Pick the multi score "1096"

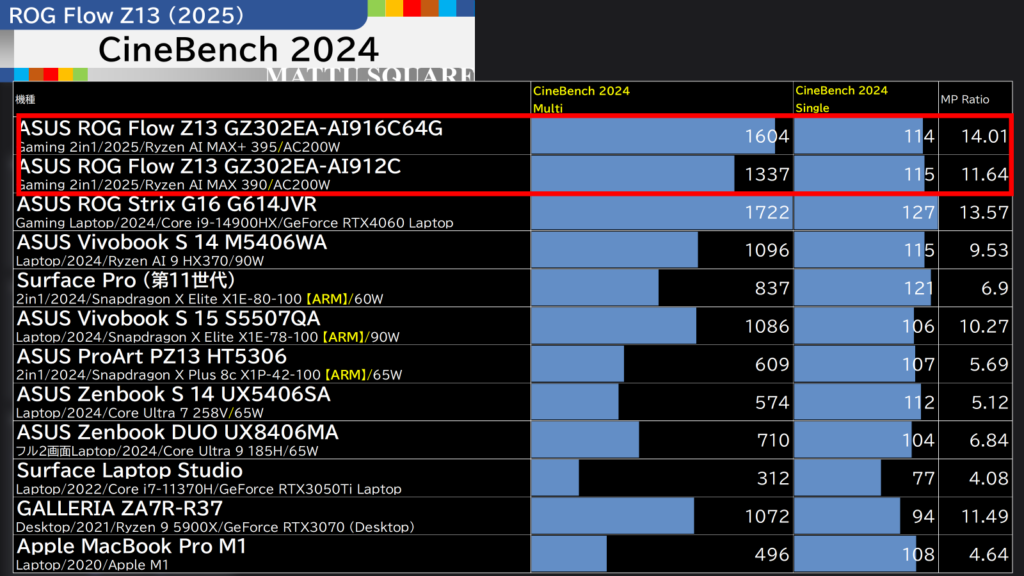pos(767,250)
